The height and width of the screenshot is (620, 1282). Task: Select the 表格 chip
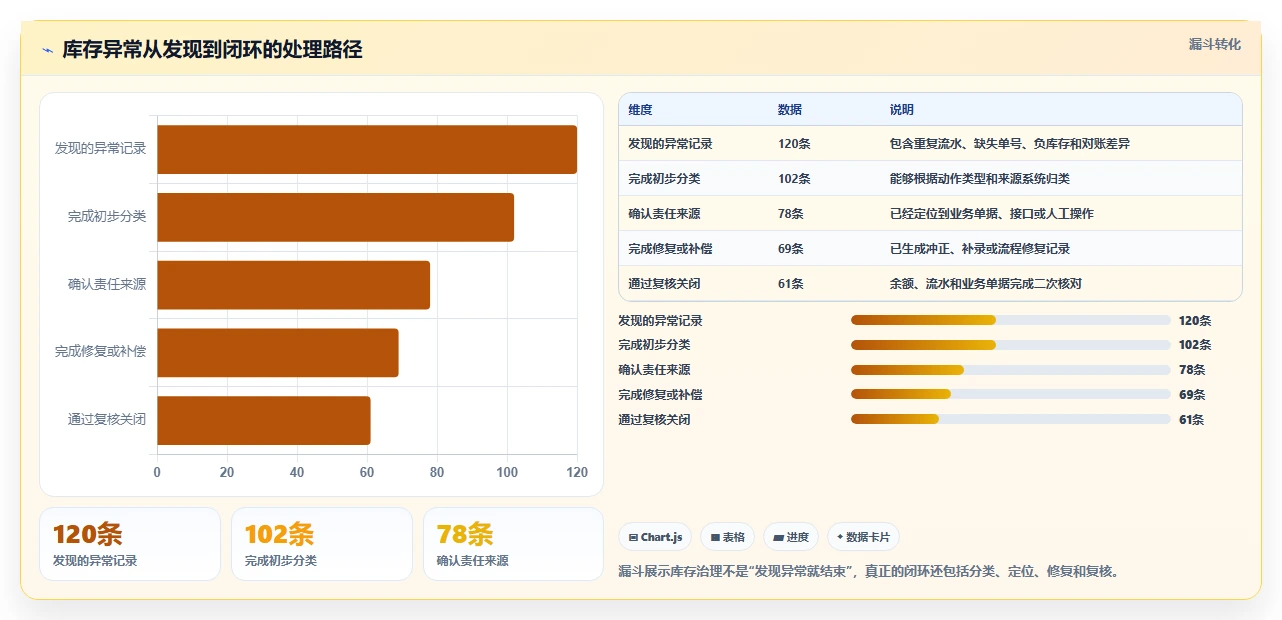[x=727, y=537]
